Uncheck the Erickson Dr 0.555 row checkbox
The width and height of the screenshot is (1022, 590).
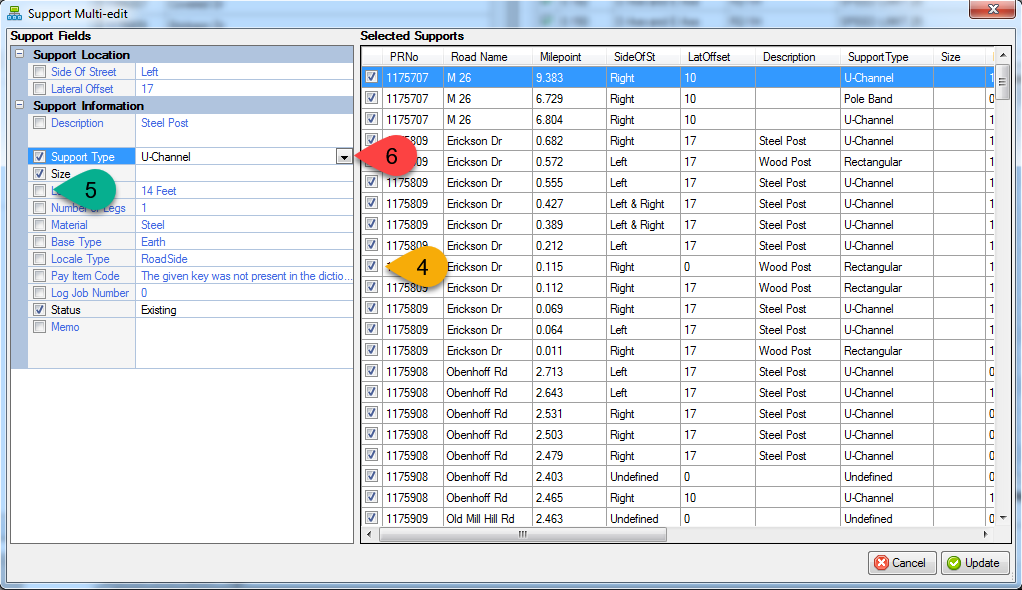pyautogui.click(x=372, y=182)
